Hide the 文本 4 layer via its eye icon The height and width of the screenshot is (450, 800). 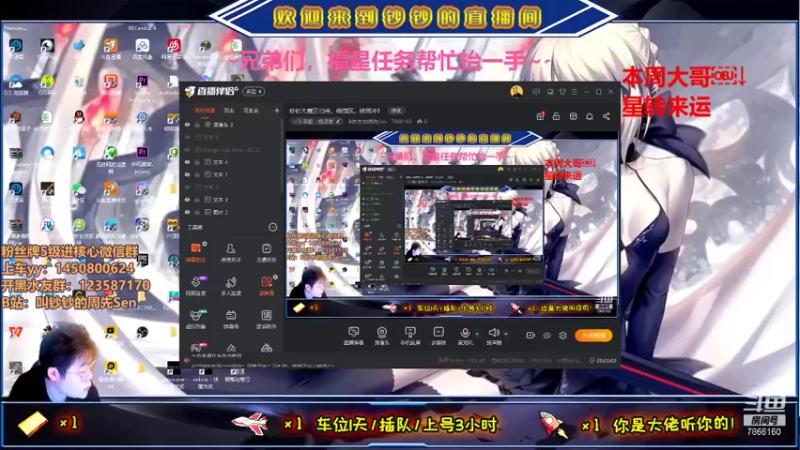(187, 162)
